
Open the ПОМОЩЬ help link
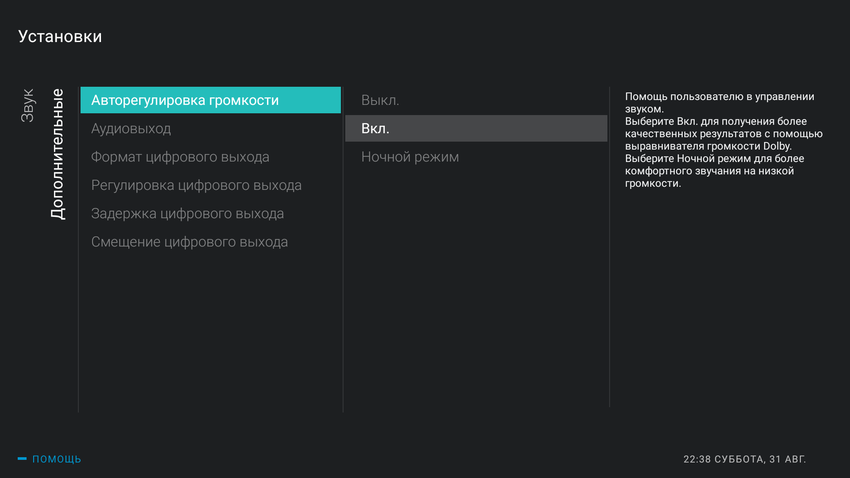[x=57, y=459]
